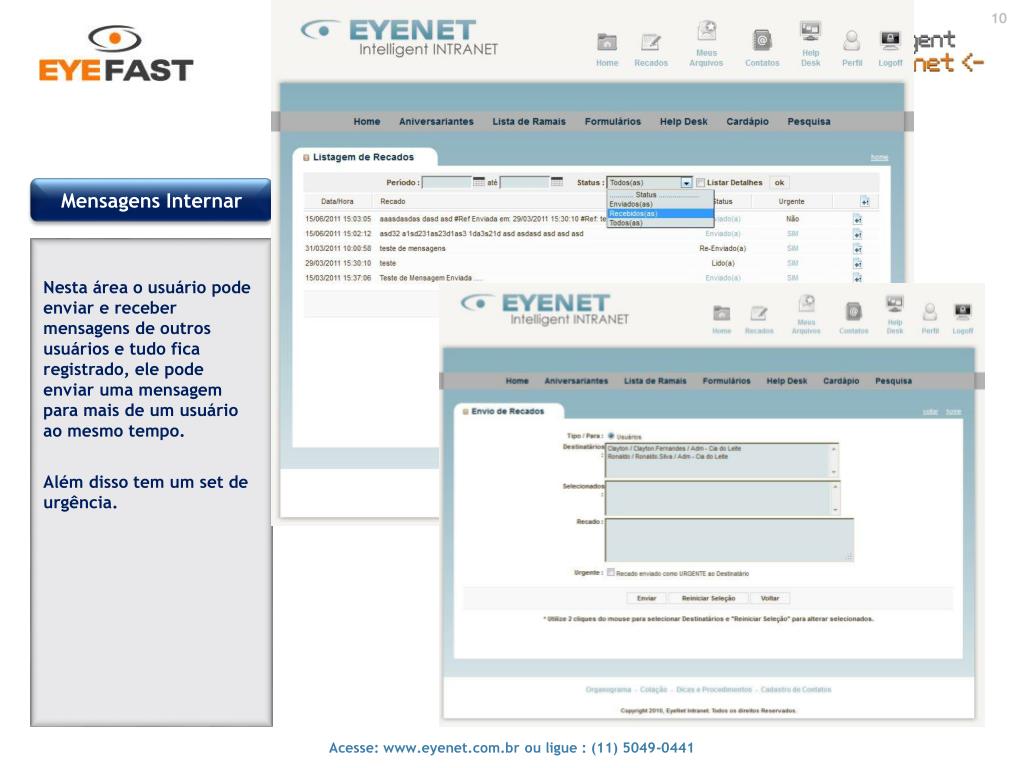Open Home icon in back window header

click(x=607, y=50)
